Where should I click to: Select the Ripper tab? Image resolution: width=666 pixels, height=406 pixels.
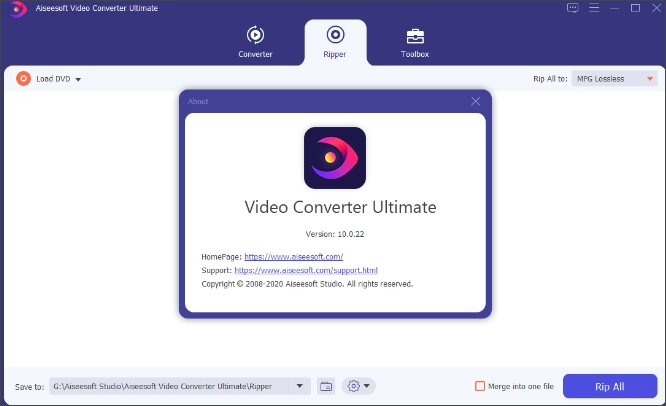tap(335, 41)
